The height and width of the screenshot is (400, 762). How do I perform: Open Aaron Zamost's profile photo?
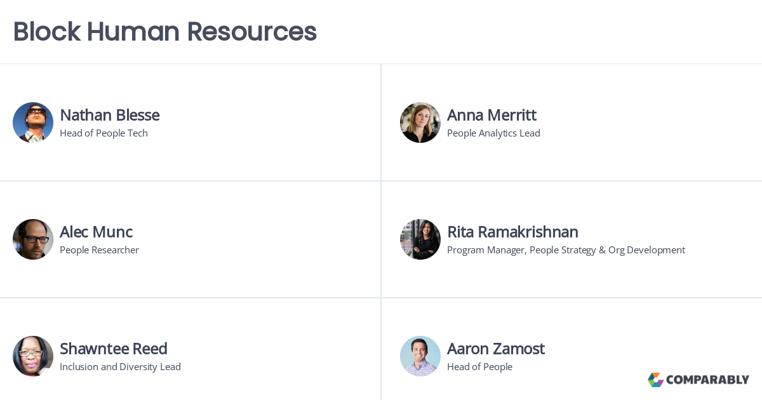pos(420,356)
